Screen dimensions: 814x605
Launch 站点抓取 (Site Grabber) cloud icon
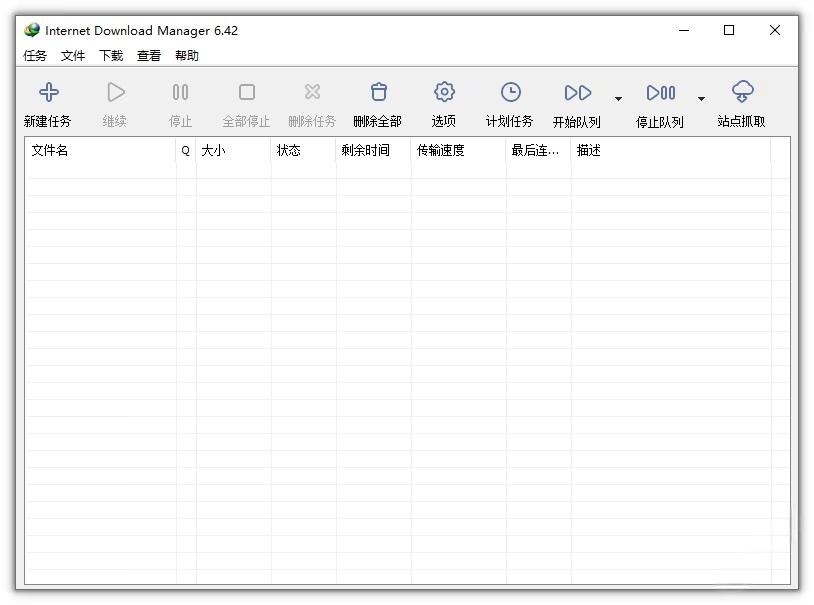[742, 91]
